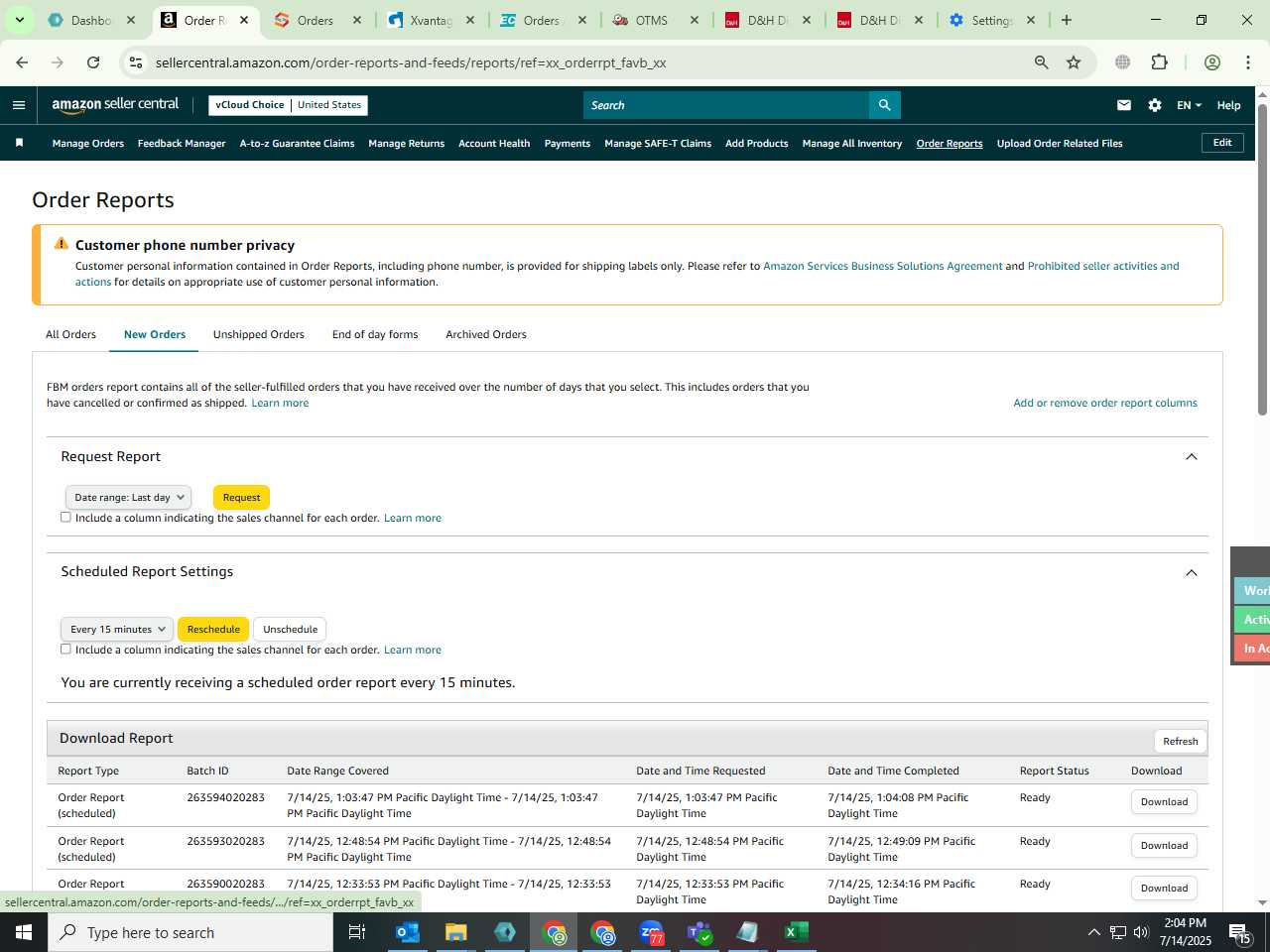
Task: Open the Chrome profile icon
Action: 1211,62
